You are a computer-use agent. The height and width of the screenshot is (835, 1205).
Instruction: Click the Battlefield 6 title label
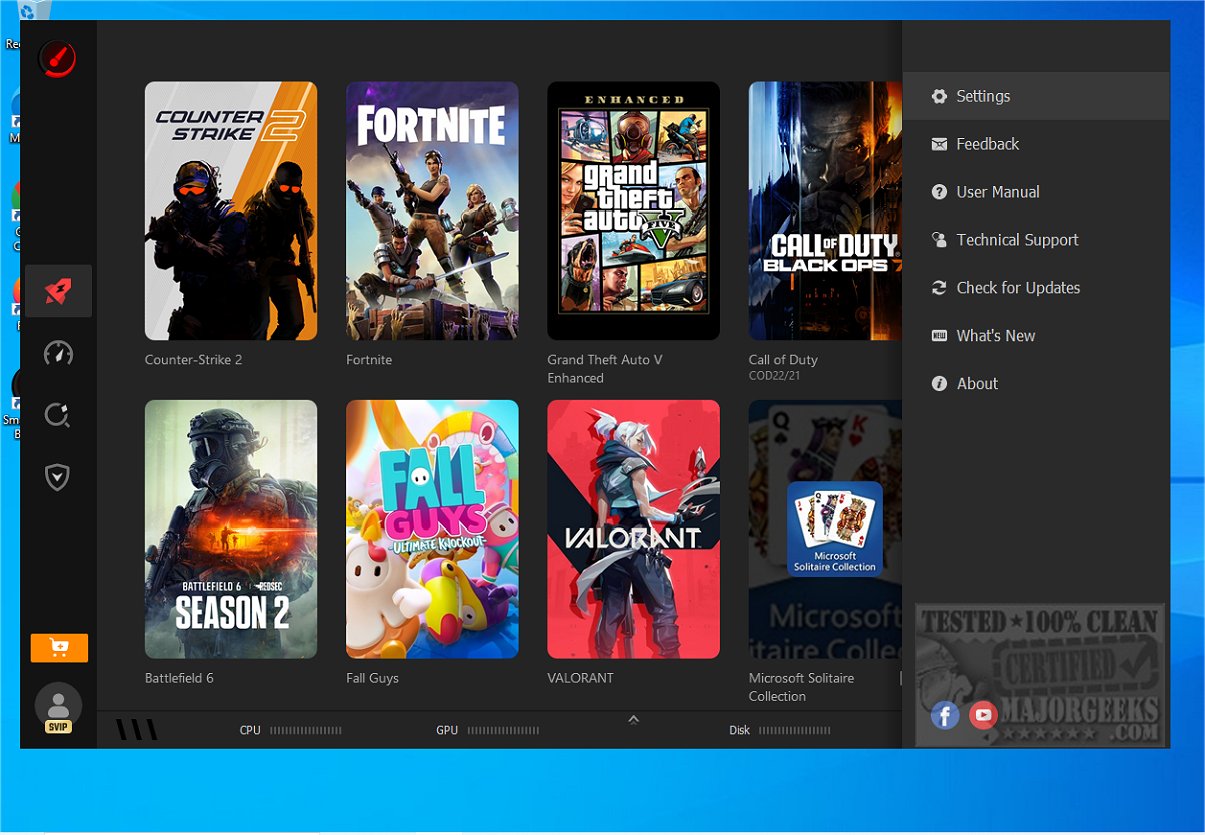179,678
